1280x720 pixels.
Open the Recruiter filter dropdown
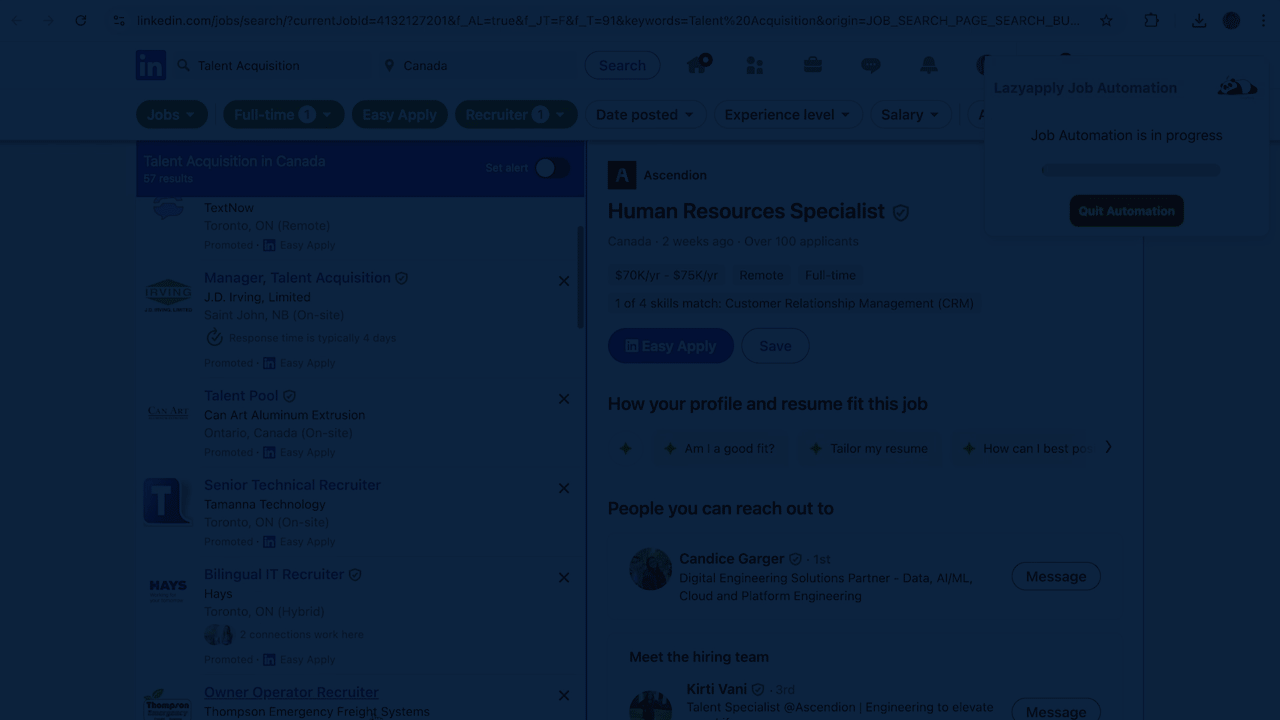tap(516, 114)
